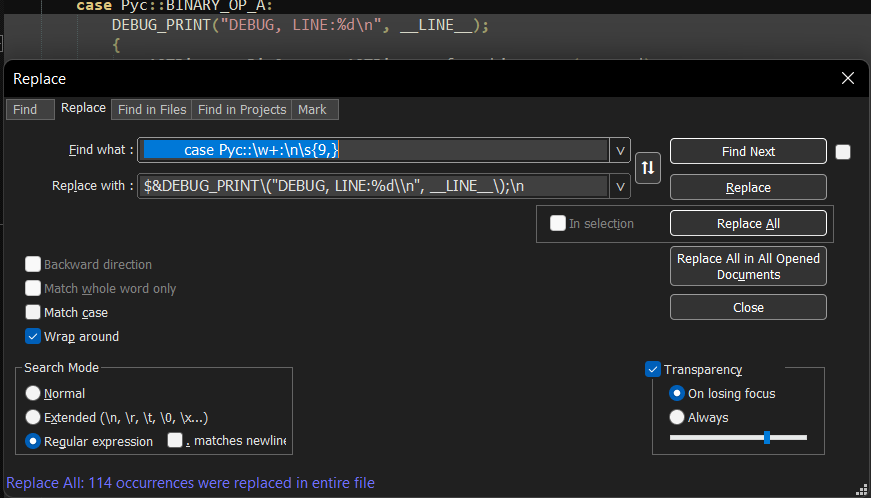Choose Always transparency radio option
This screenshot has width=871, height=498.
click(x=677, y=417)
